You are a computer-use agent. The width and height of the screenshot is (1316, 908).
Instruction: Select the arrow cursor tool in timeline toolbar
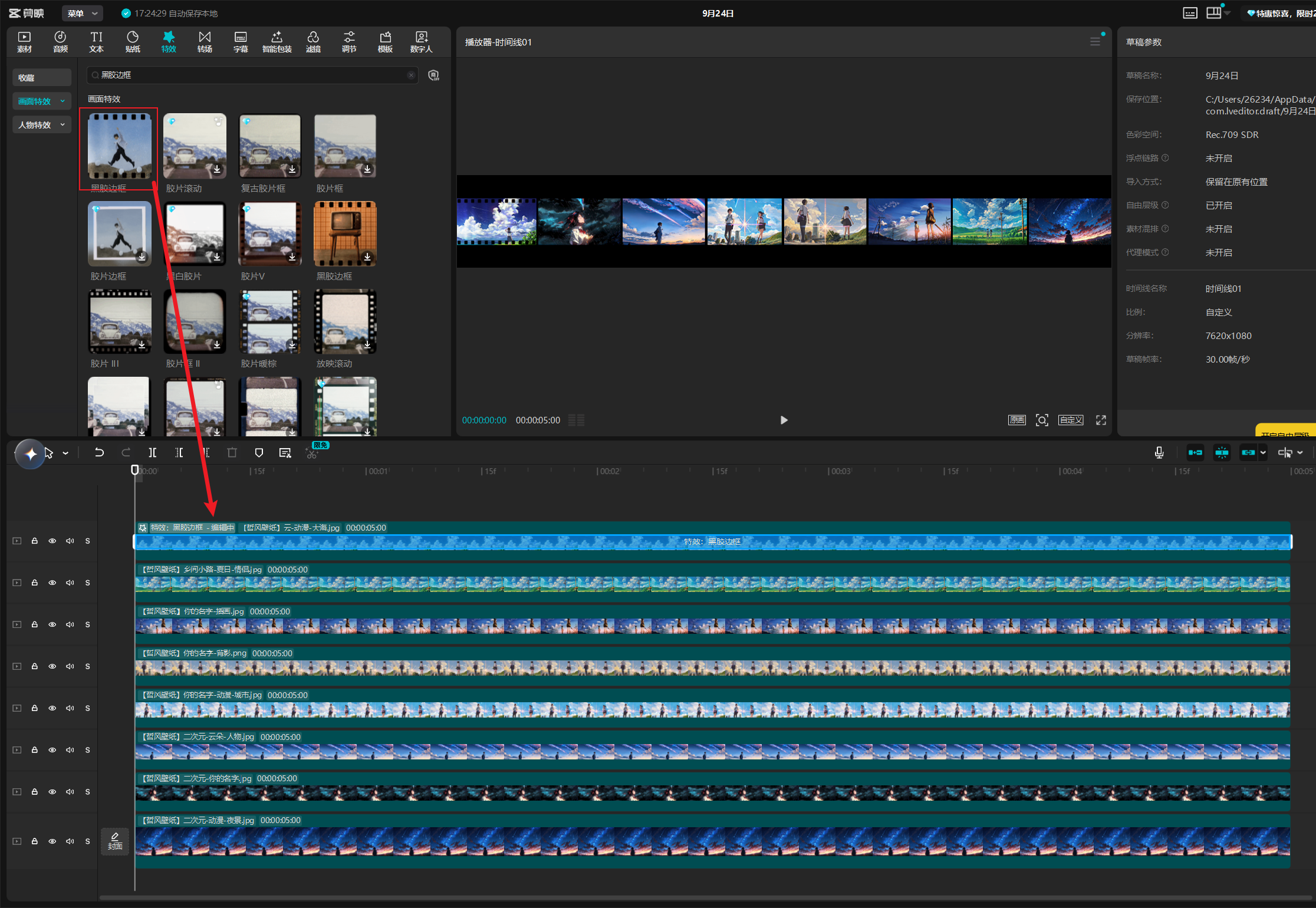[49, 453]
